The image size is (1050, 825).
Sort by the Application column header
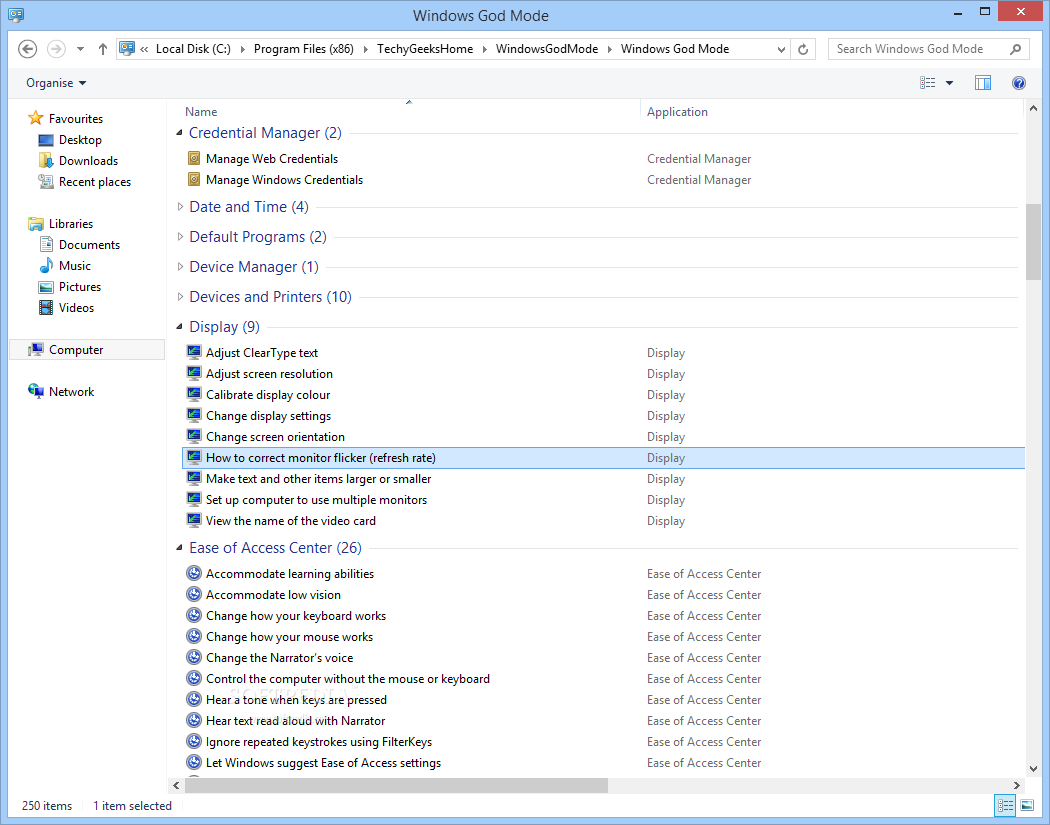click(677, 112)
